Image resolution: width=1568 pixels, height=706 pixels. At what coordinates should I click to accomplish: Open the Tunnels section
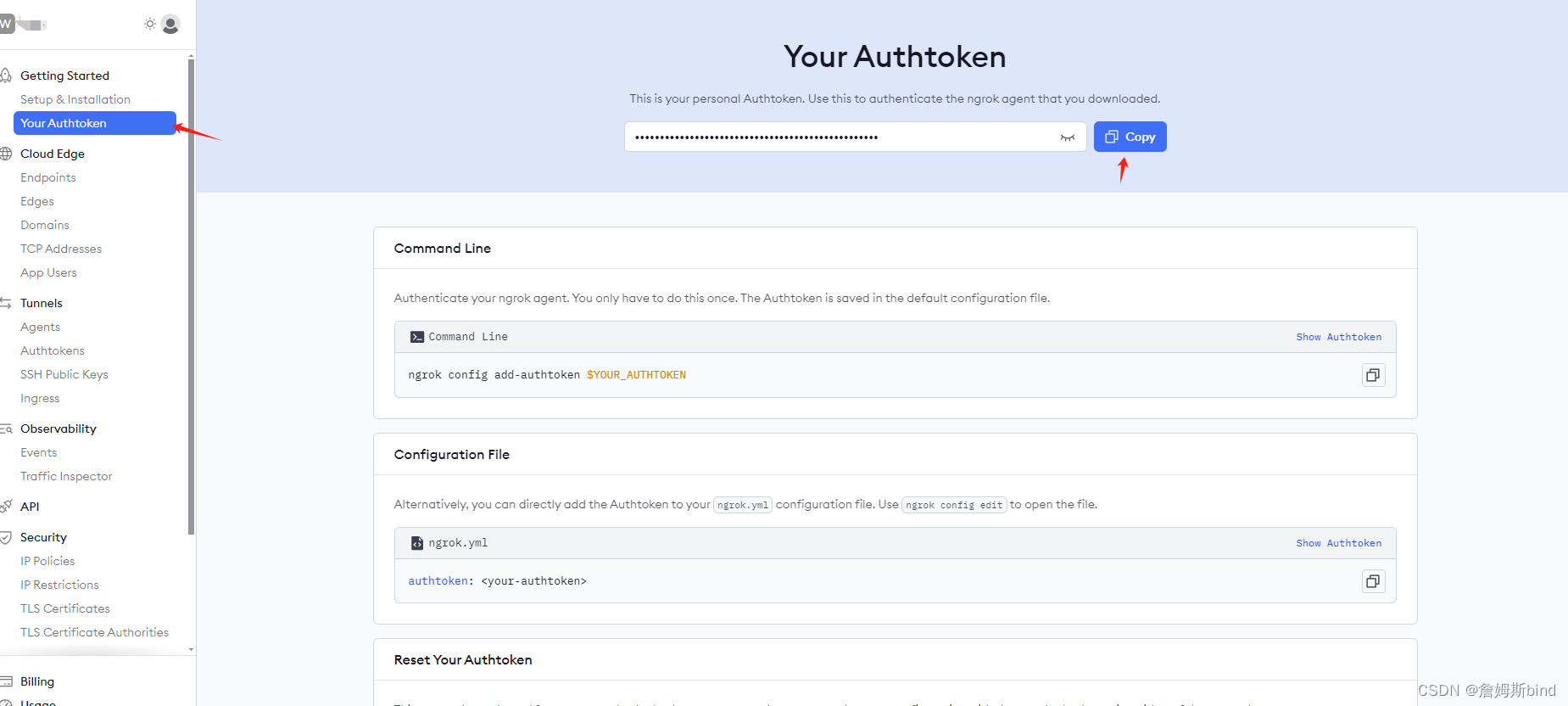coord(42,303)
